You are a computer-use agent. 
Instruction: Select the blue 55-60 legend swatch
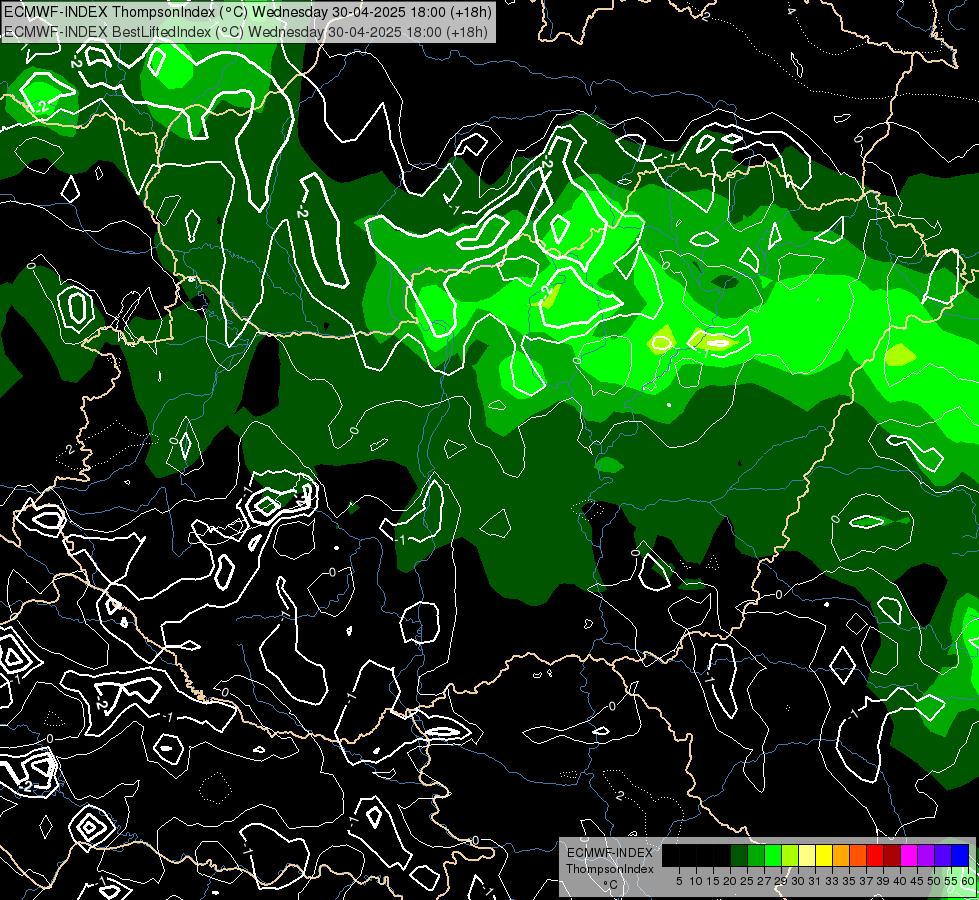(960, 856)
